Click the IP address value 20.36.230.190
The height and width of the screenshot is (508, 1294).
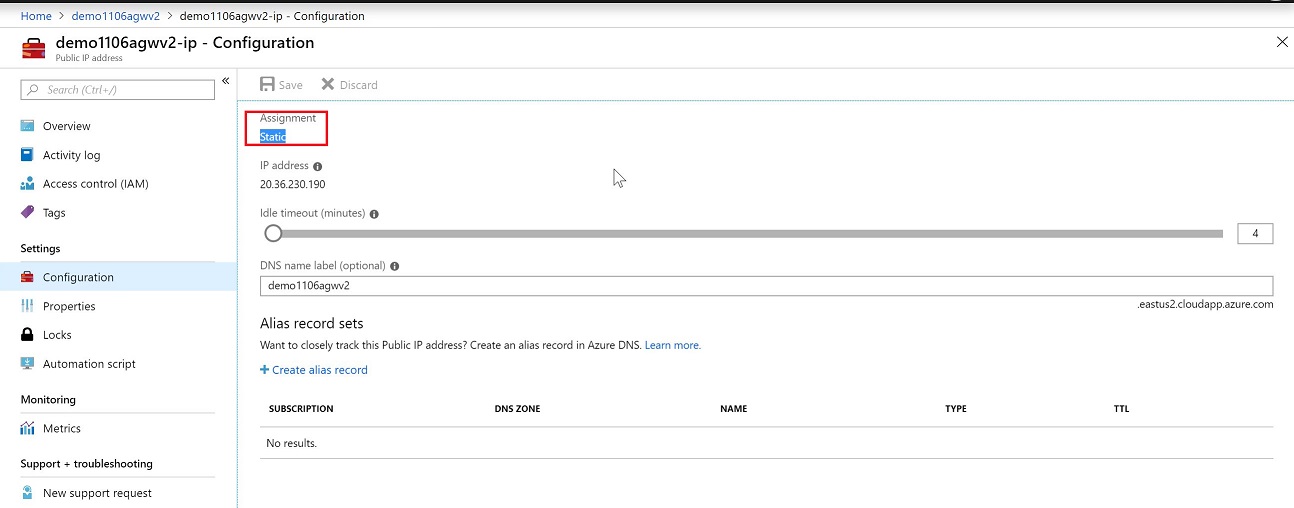pyautogui.click(x=293, y=184)
